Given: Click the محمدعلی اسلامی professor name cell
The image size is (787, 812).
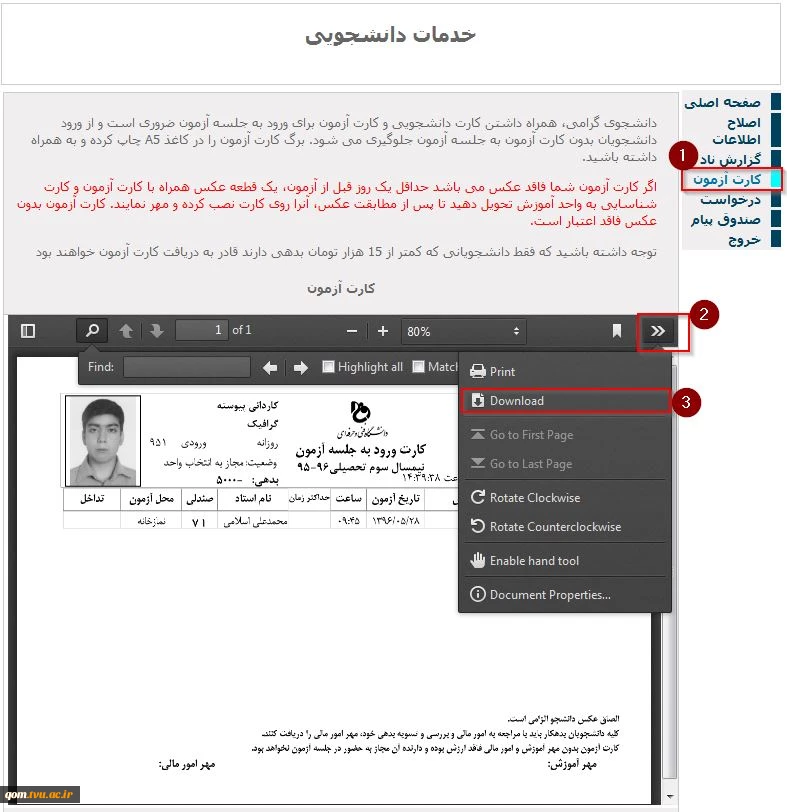Looking at the screenshot, I should pos(255,522).
